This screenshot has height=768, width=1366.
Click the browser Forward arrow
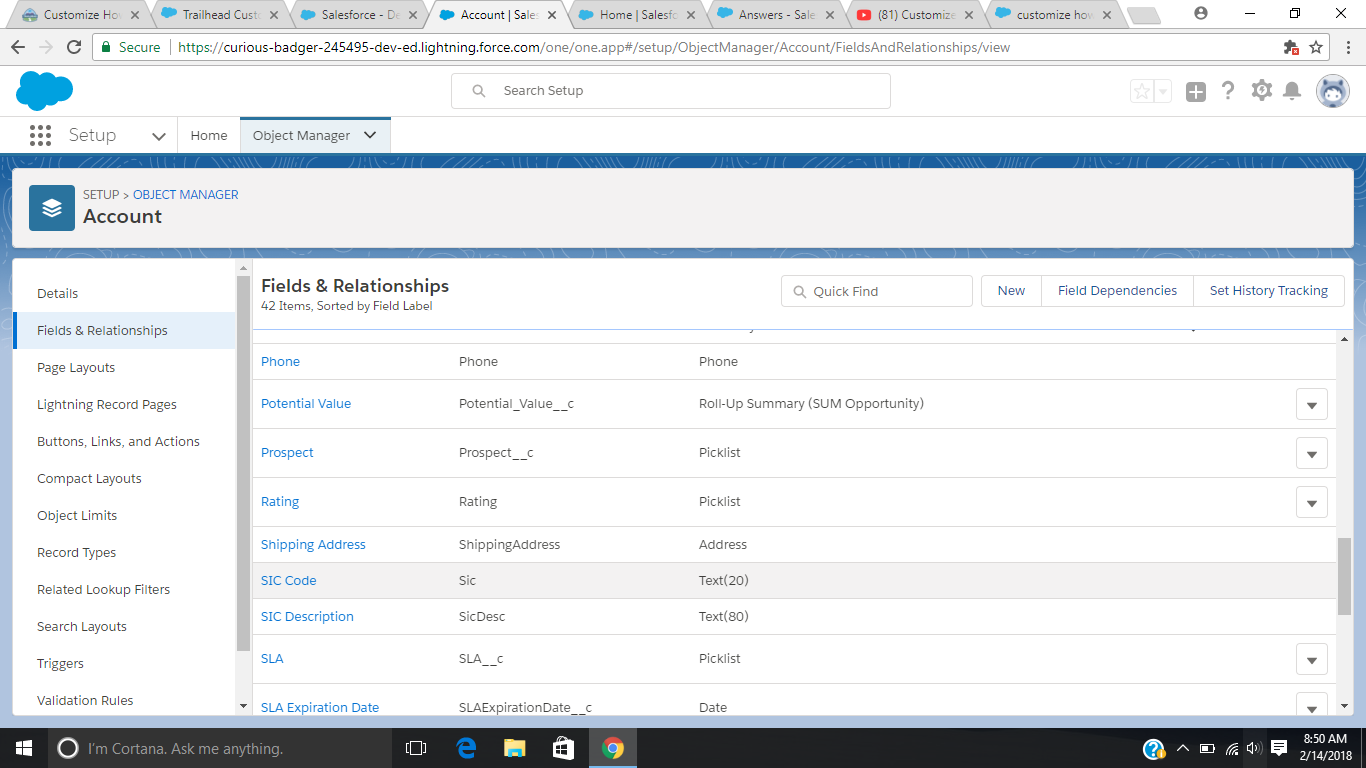(46, 47)
